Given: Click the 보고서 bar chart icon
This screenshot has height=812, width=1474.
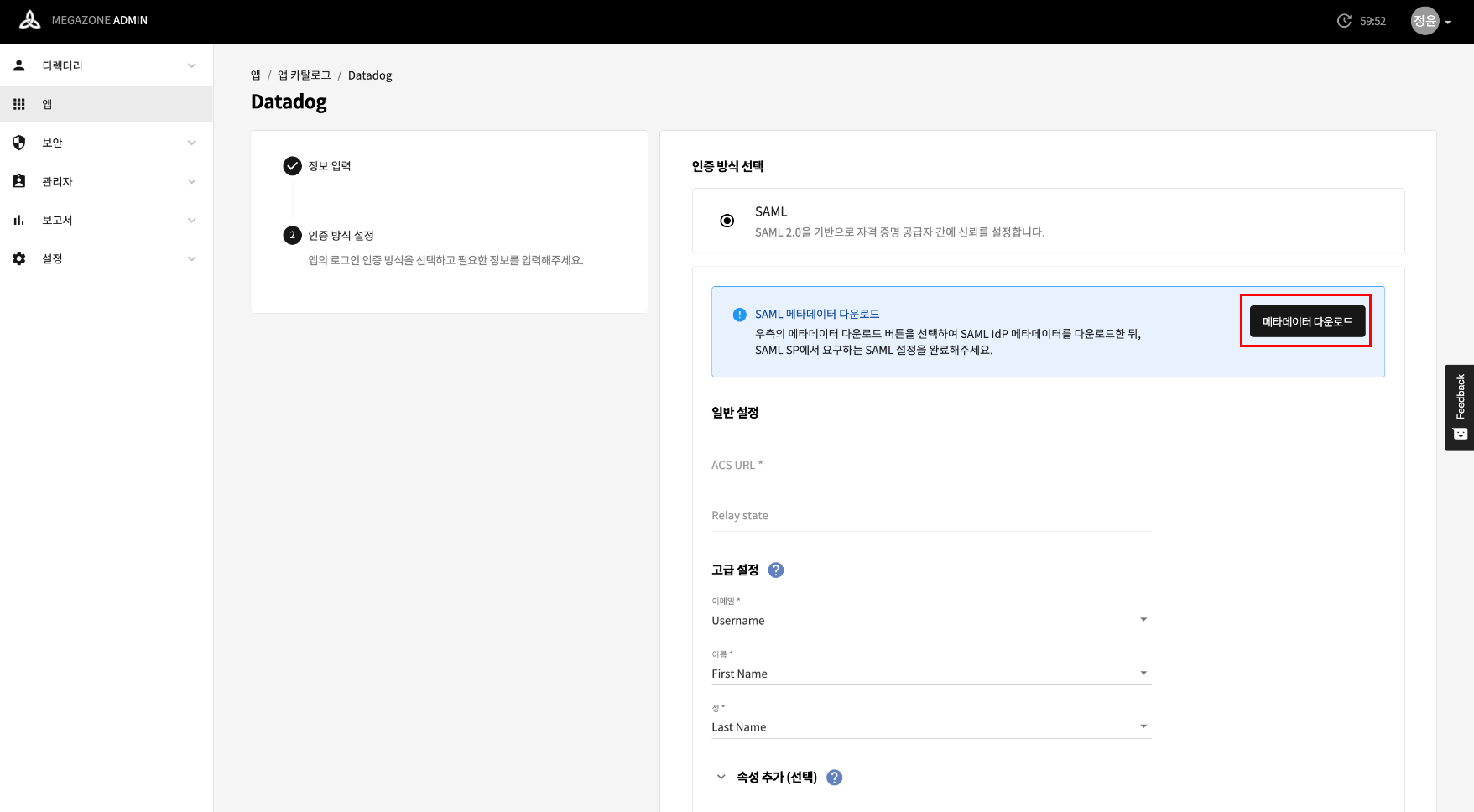Looking at the screenshot, I should point(19,220).
